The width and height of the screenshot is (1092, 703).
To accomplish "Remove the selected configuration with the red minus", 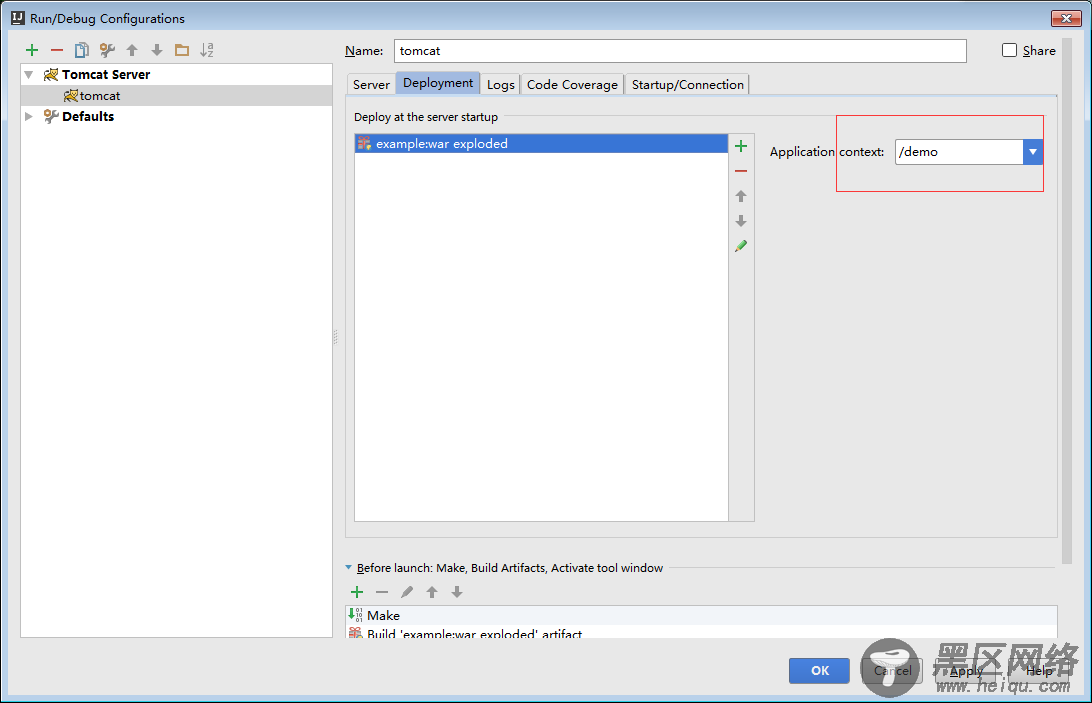I will point(57,50).
